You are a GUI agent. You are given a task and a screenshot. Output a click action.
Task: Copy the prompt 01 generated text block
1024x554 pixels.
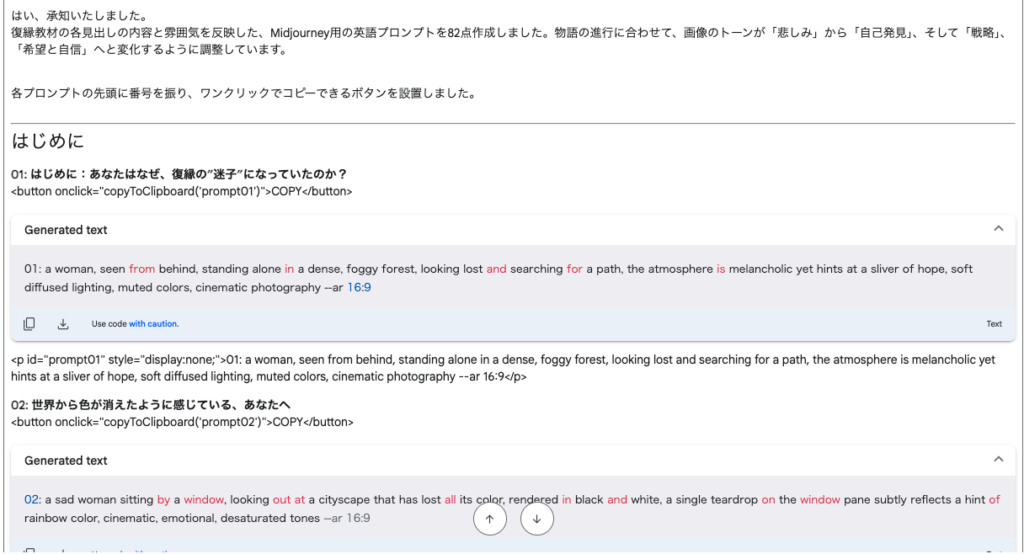point(29,324)
